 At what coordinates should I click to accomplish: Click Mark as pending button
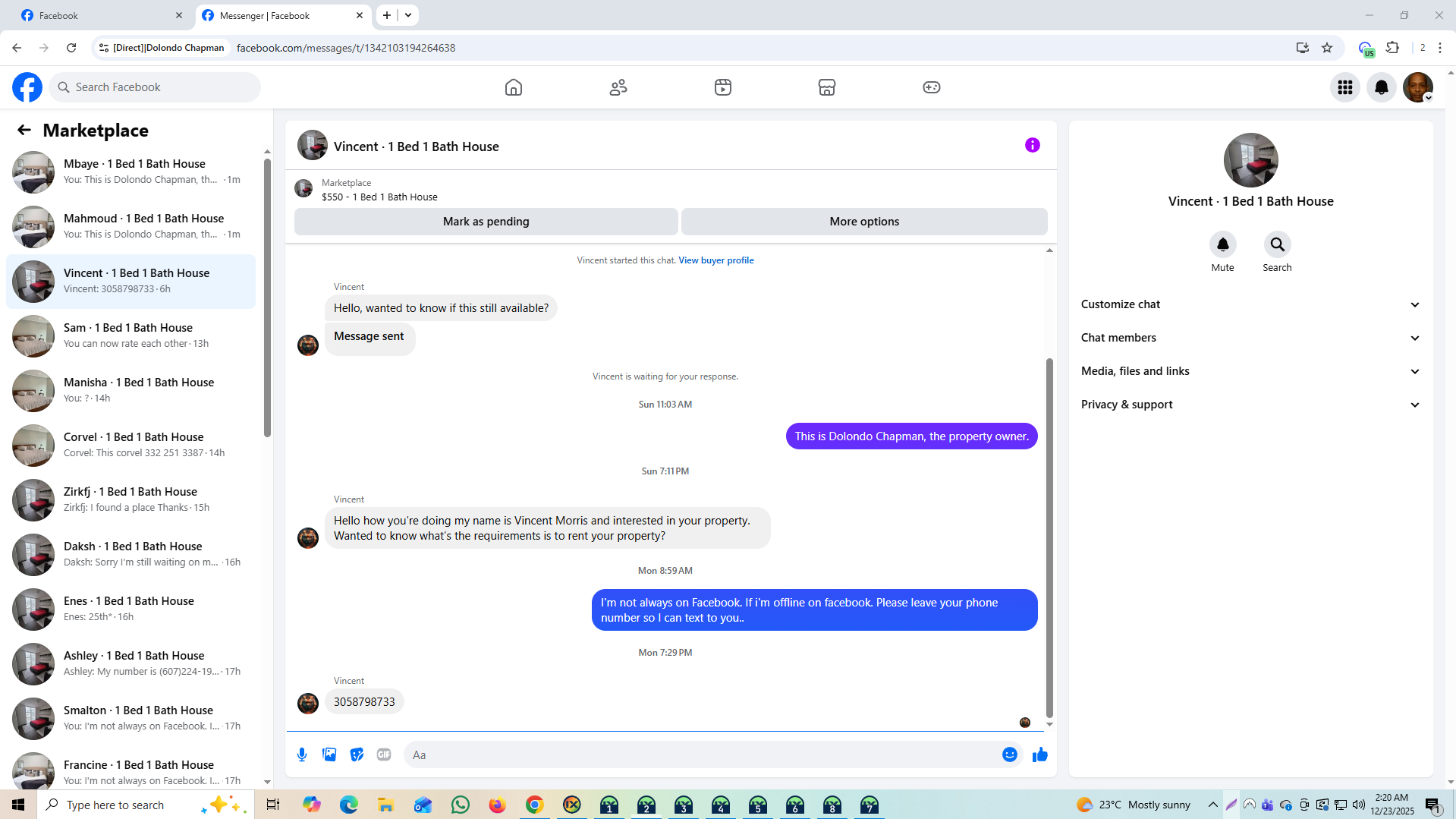click(486, 222)
